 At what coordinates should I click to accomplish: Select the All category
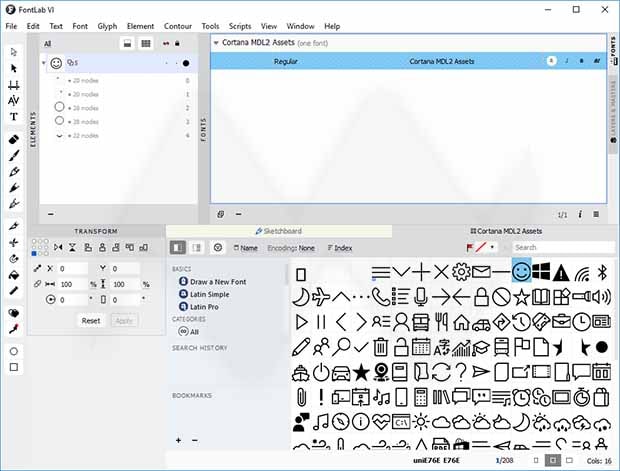click(x=188, y=331)
